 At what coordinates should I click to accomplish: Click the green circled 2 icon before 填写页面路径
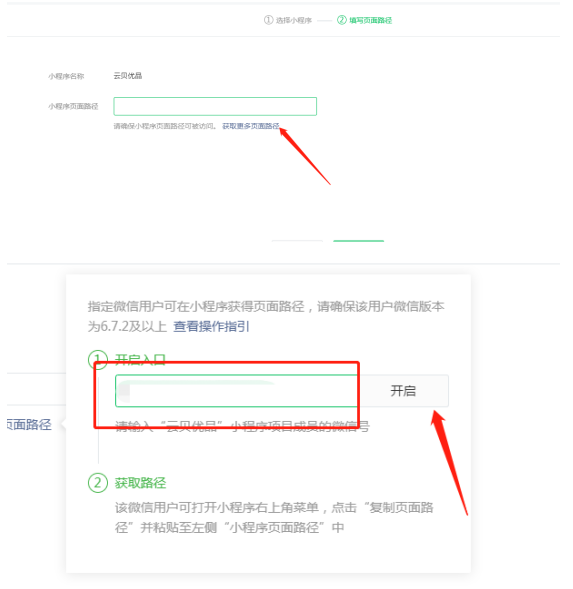point(342,20)
